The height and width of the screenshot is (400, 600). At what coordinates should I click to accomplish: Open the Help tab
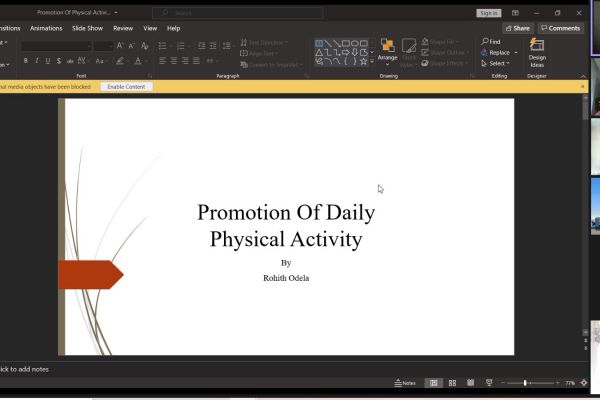pos(173,28)
